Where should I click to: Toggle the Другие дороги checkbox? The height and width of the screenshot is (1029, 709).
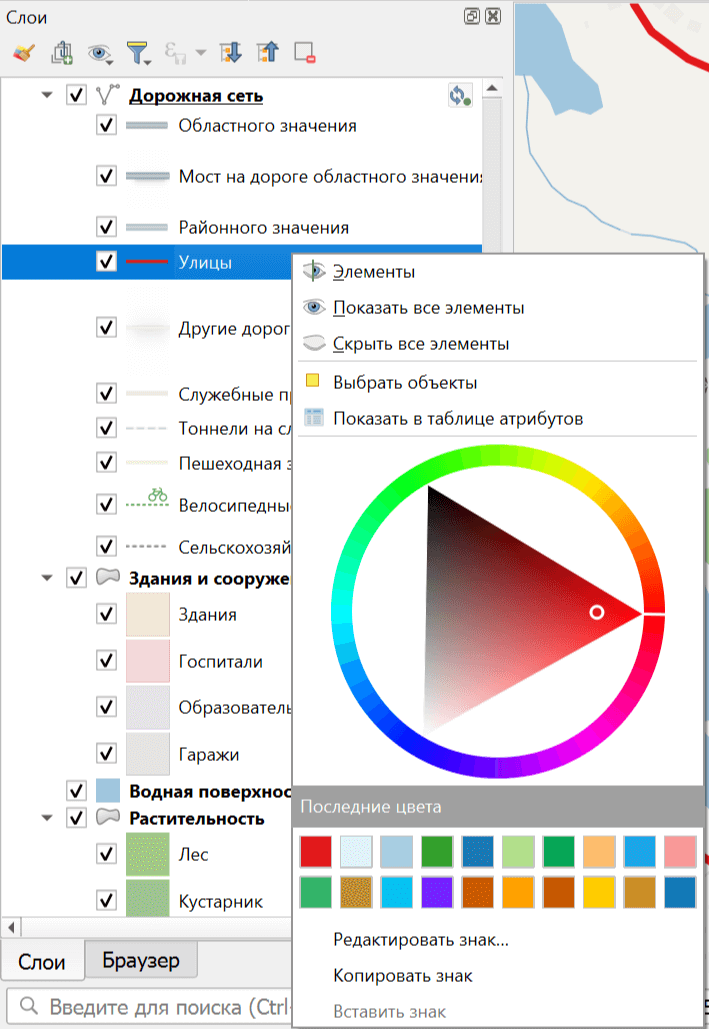click(x=106, y=327)
